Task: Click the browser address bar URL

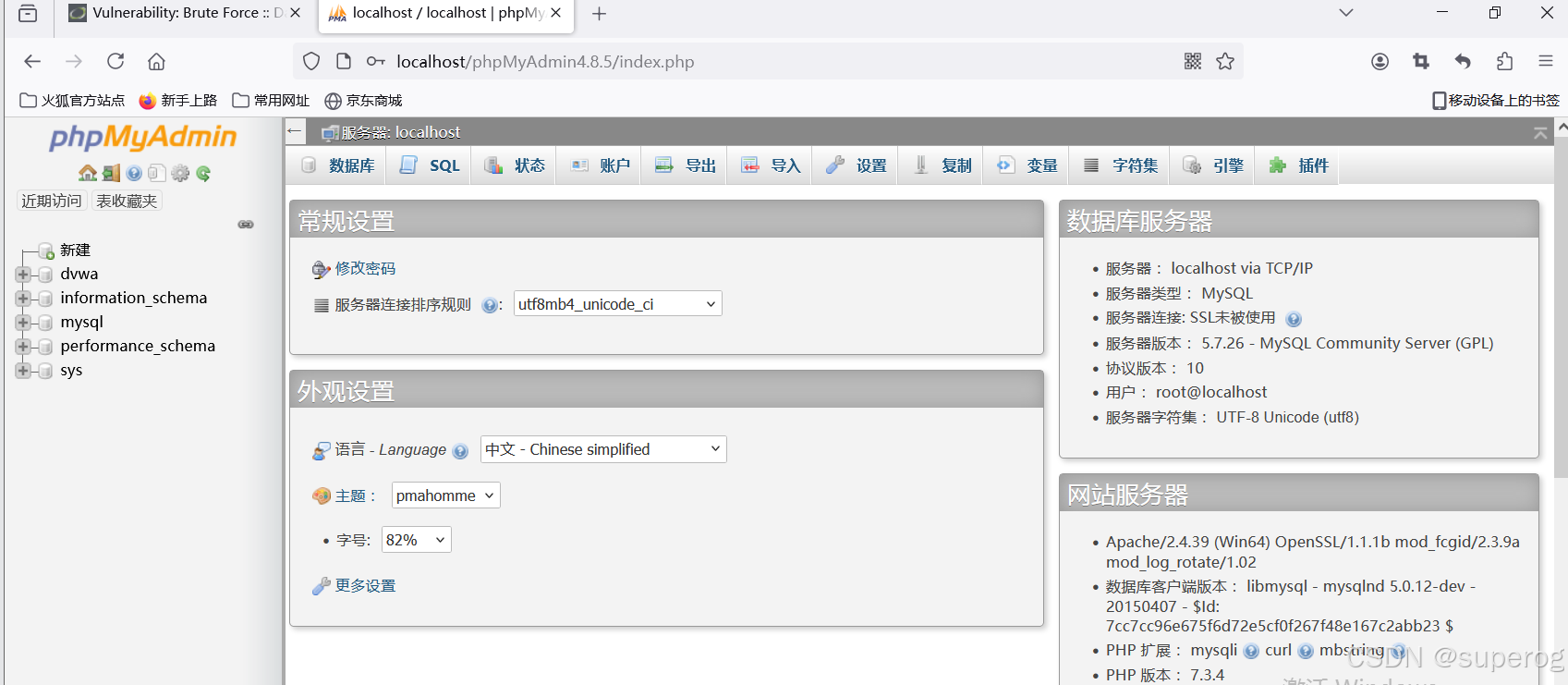Action: [545, 61]
